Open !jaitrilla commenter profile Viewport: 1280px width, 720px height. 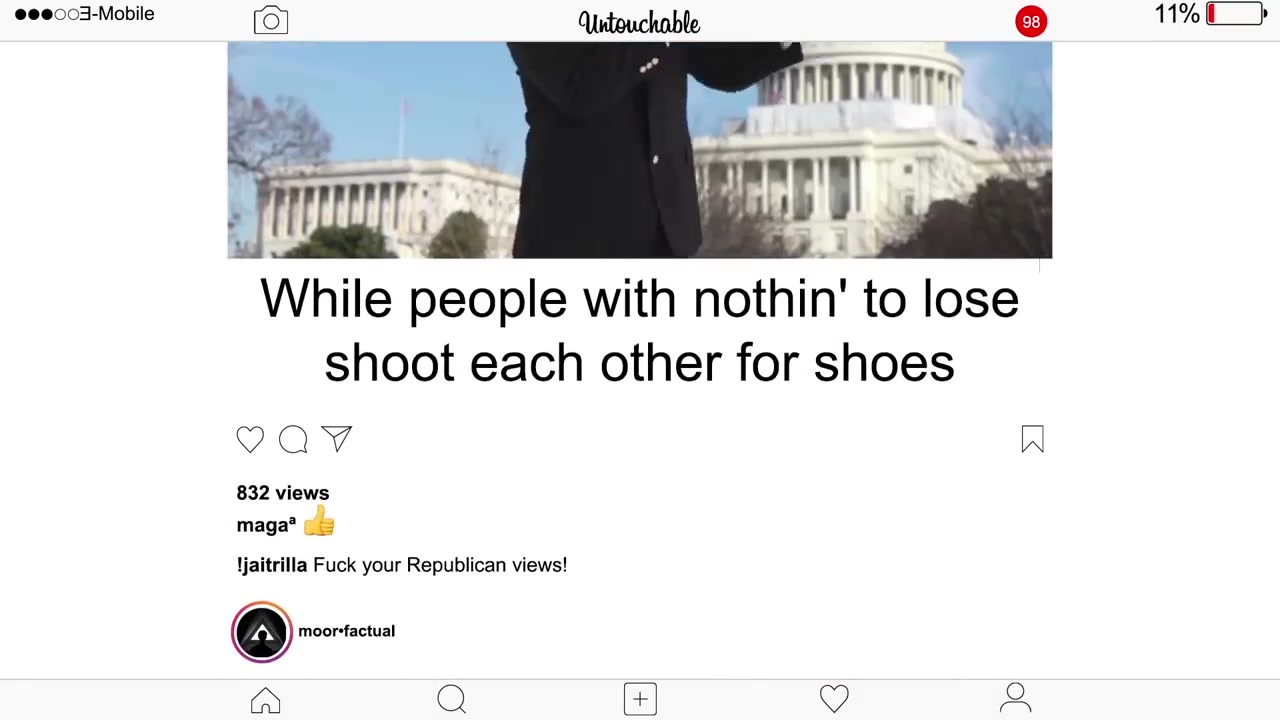click(272, 565)
